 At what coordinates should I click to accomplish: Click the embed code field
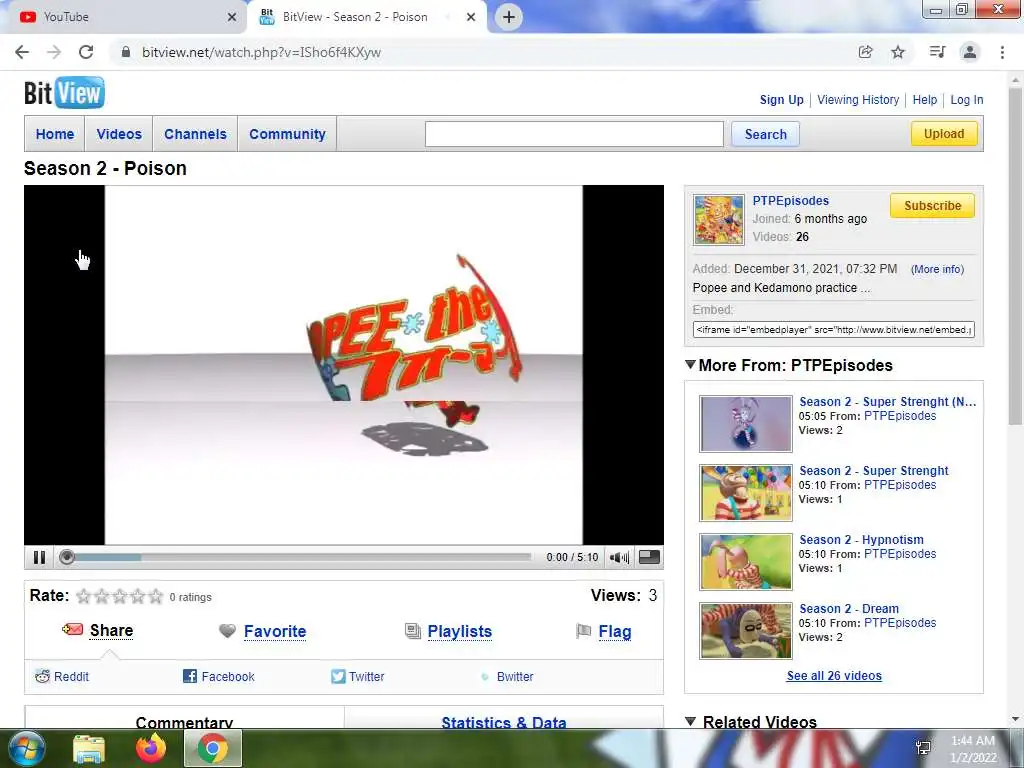coord(833,329)
